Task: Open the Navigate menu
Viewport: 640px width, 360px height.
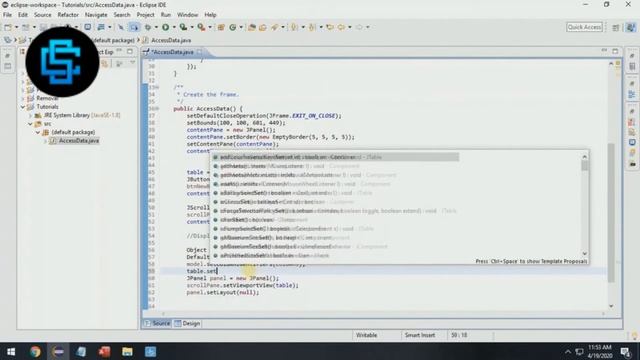Action: pyautogui.click(x=96, y=15)
